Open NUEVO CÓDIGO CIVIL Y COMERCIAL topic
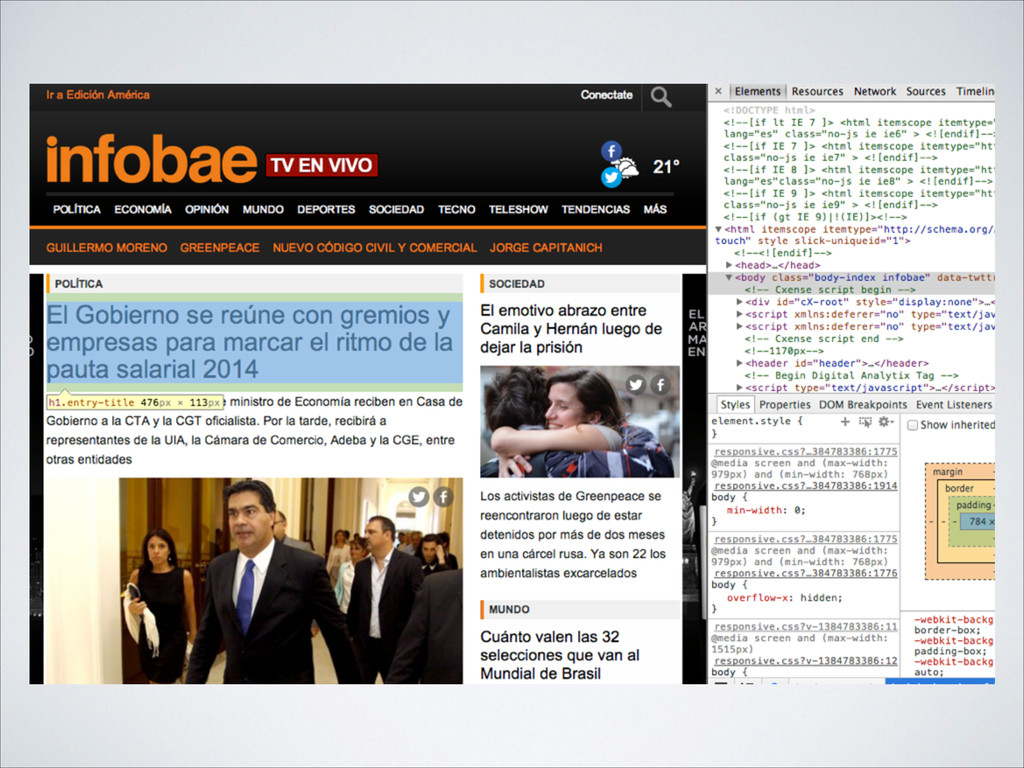Viewport: 1024px width, 768px height. (375, 248)
